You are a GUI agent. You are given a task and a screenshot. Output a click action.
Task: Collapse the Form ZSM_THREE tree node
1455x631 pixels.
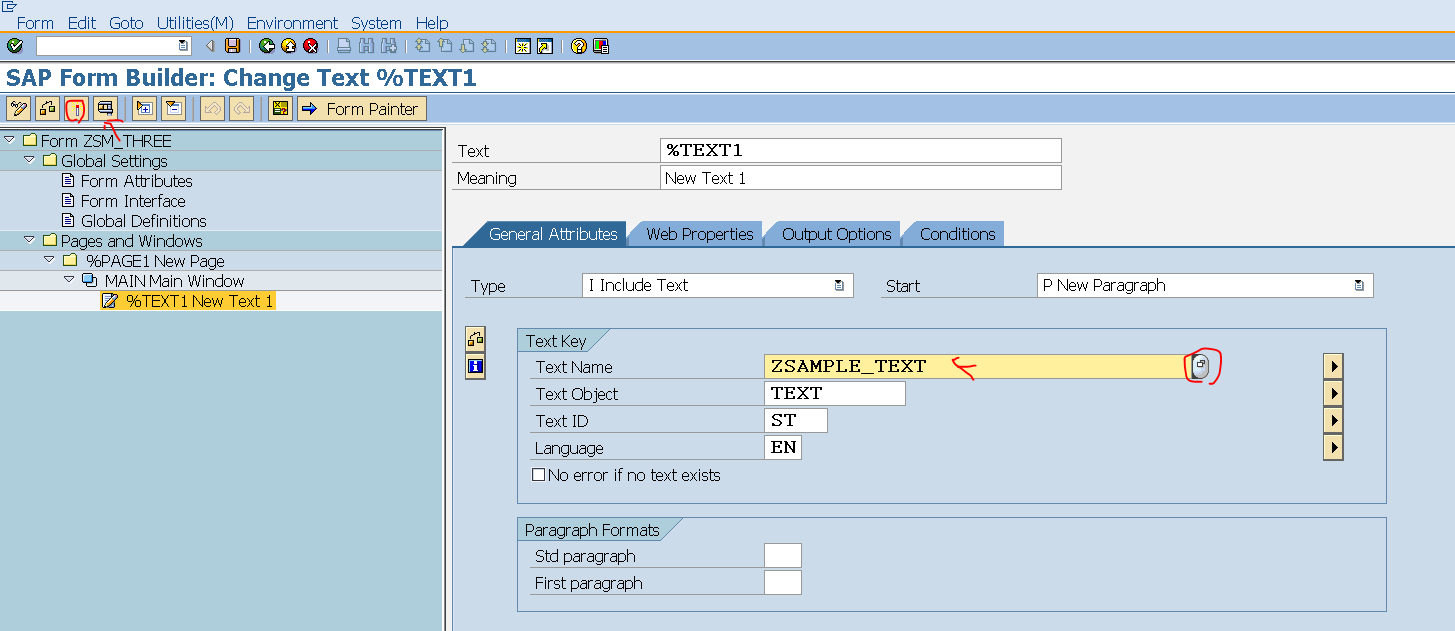(10, 140)
